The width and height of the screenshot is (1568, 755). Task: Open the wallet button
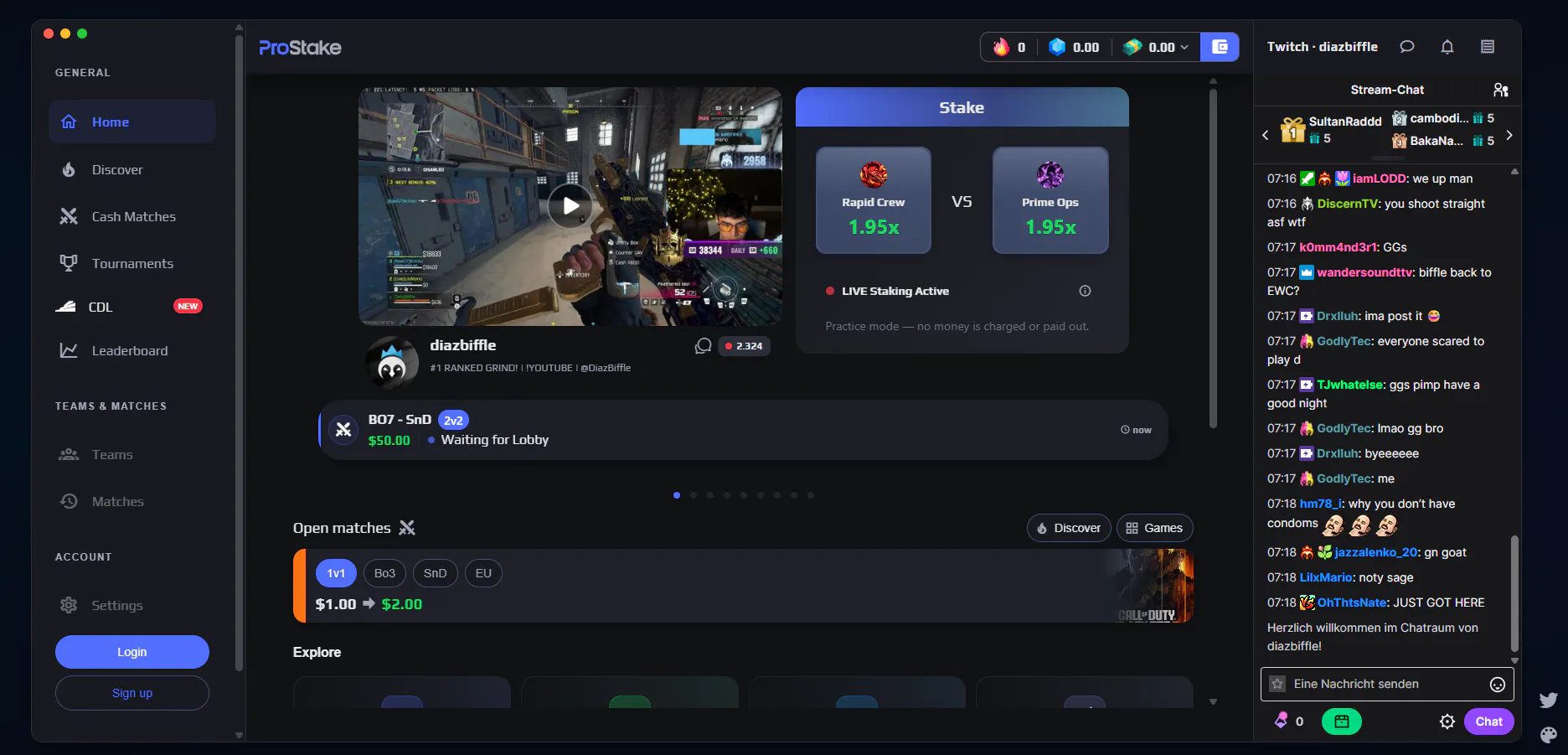pyautogui.click(x=1220, y=47)
